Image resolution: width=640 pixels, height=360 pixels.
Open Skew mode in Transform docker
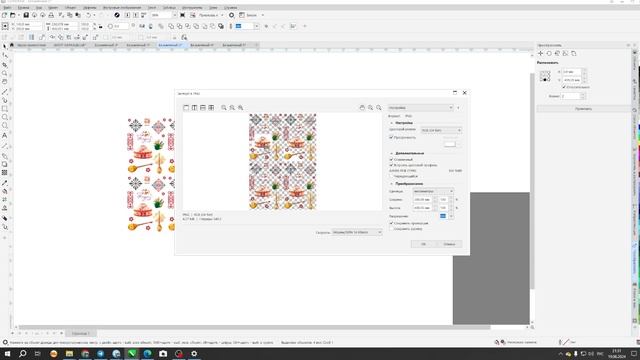573,53
